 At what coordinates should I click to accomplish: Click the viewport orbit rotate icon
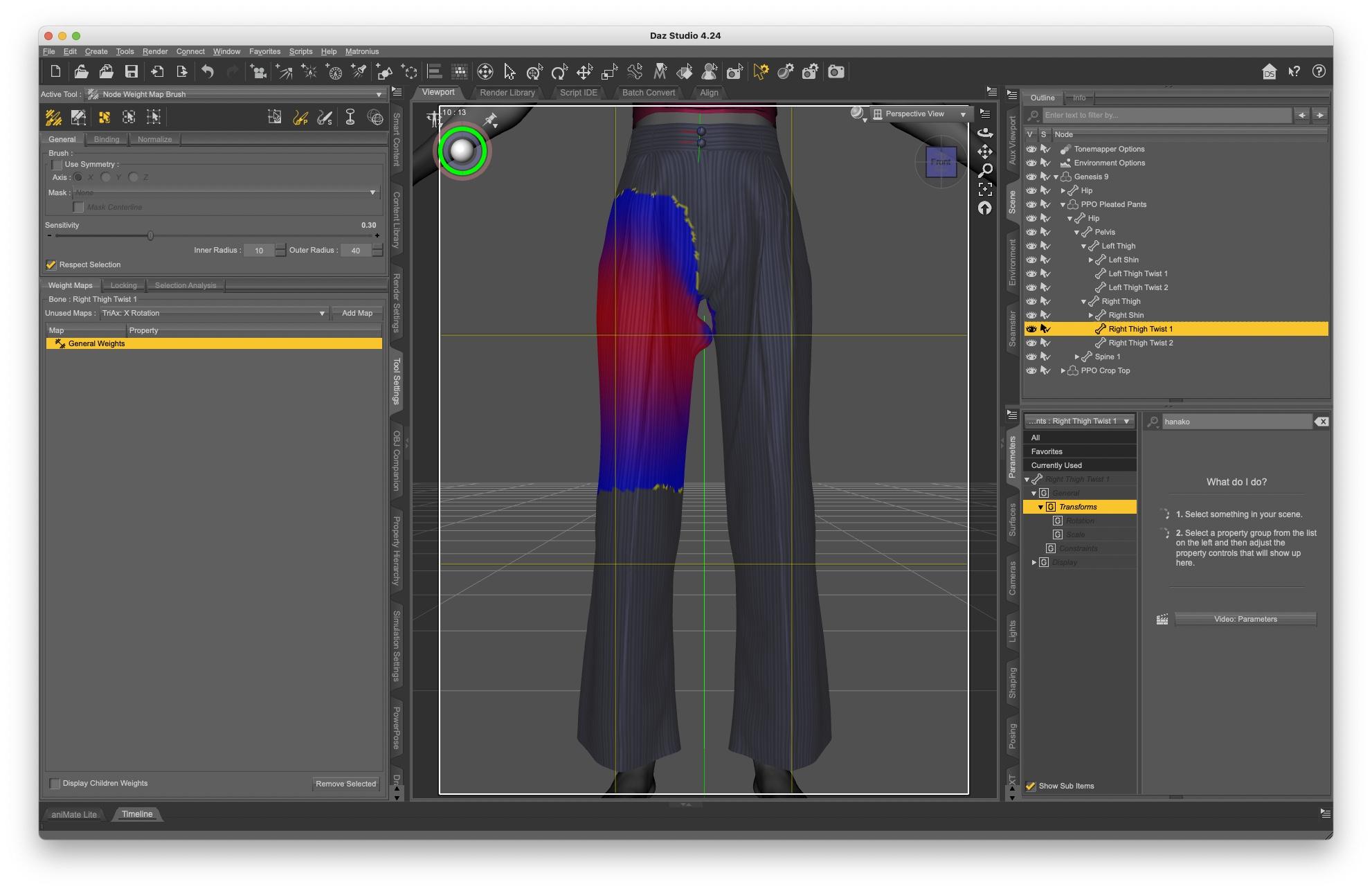click(985, 133)
